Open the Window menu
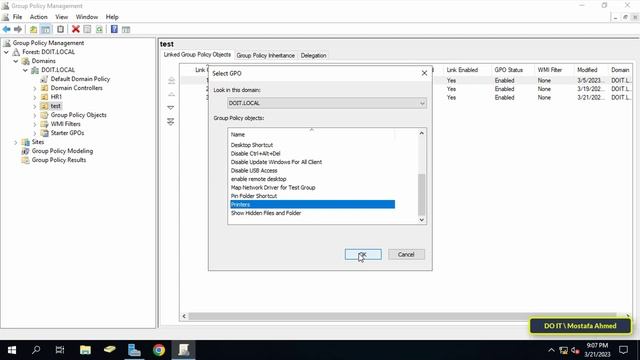The image size is (640, 360). coord(87,17)
